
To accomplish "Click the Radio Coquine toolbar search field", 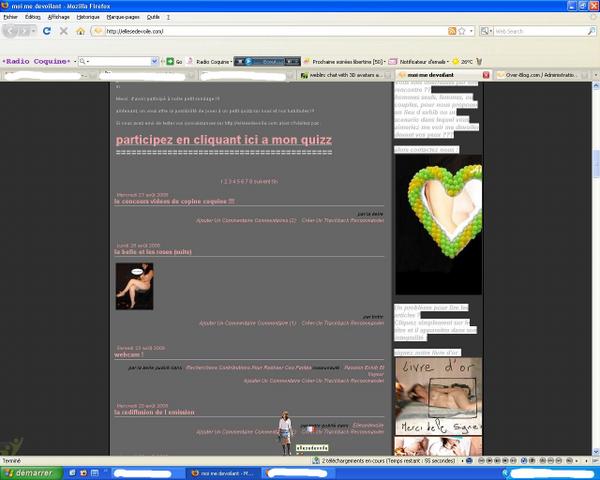I will point(119,61).
